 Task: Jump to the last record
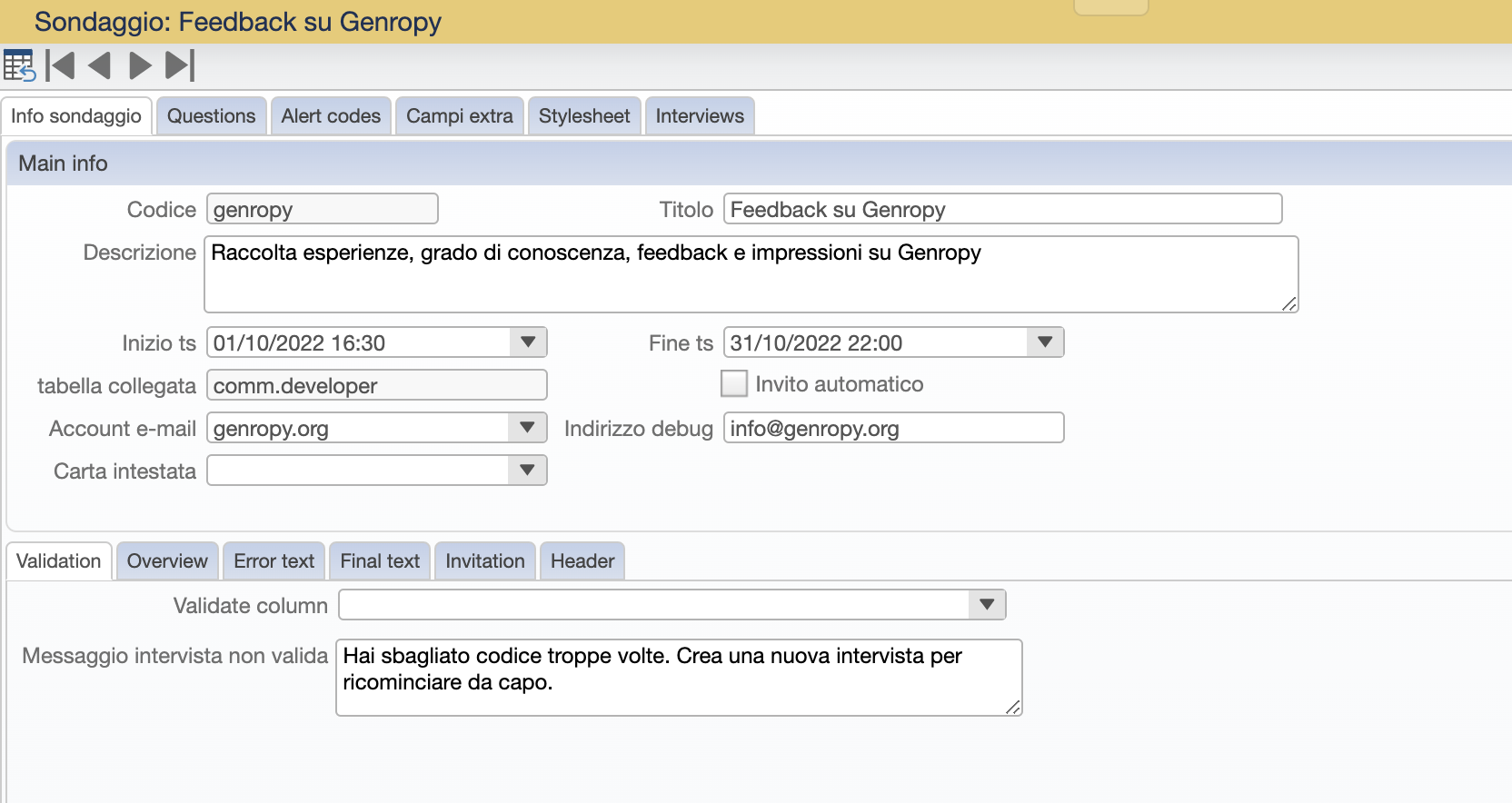180,66
